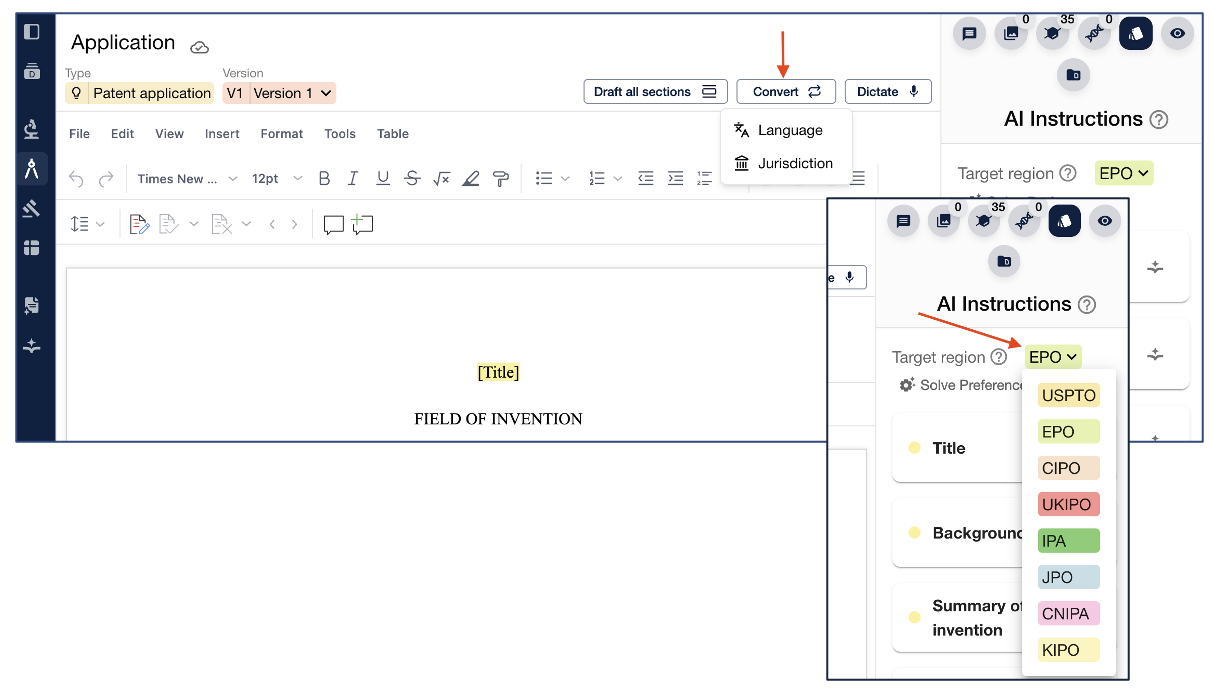Add a comment with plus bubble icon

point(362,224)
